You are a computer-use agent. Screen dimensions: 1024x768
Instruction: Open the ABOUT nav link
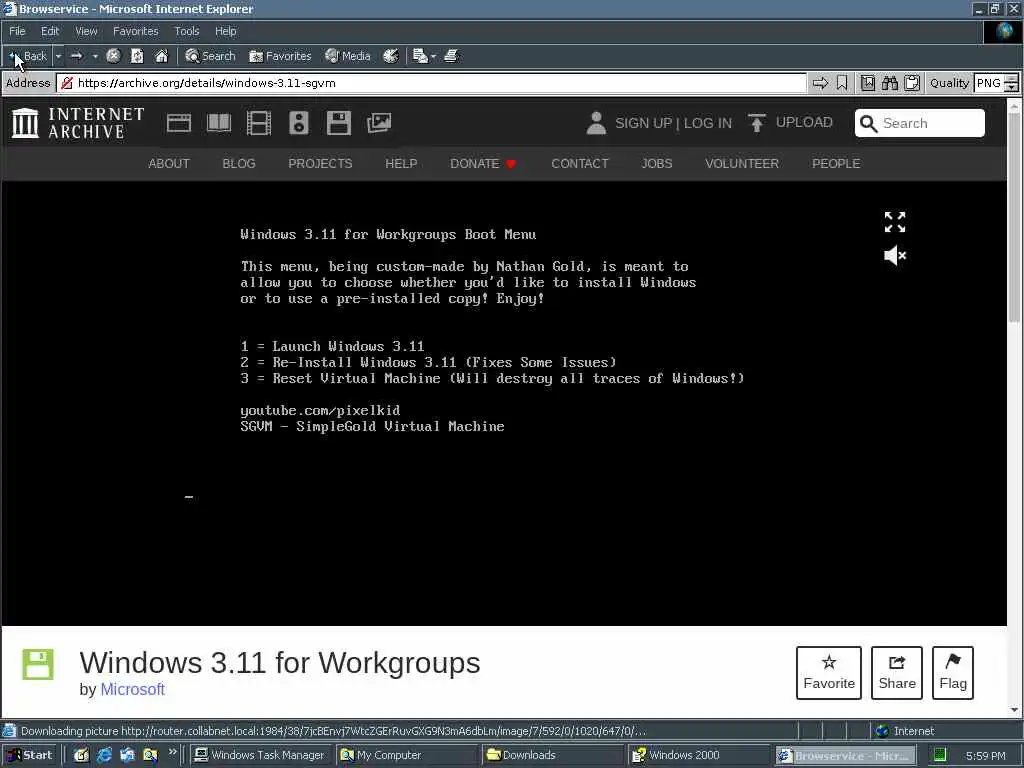point(168,163)
